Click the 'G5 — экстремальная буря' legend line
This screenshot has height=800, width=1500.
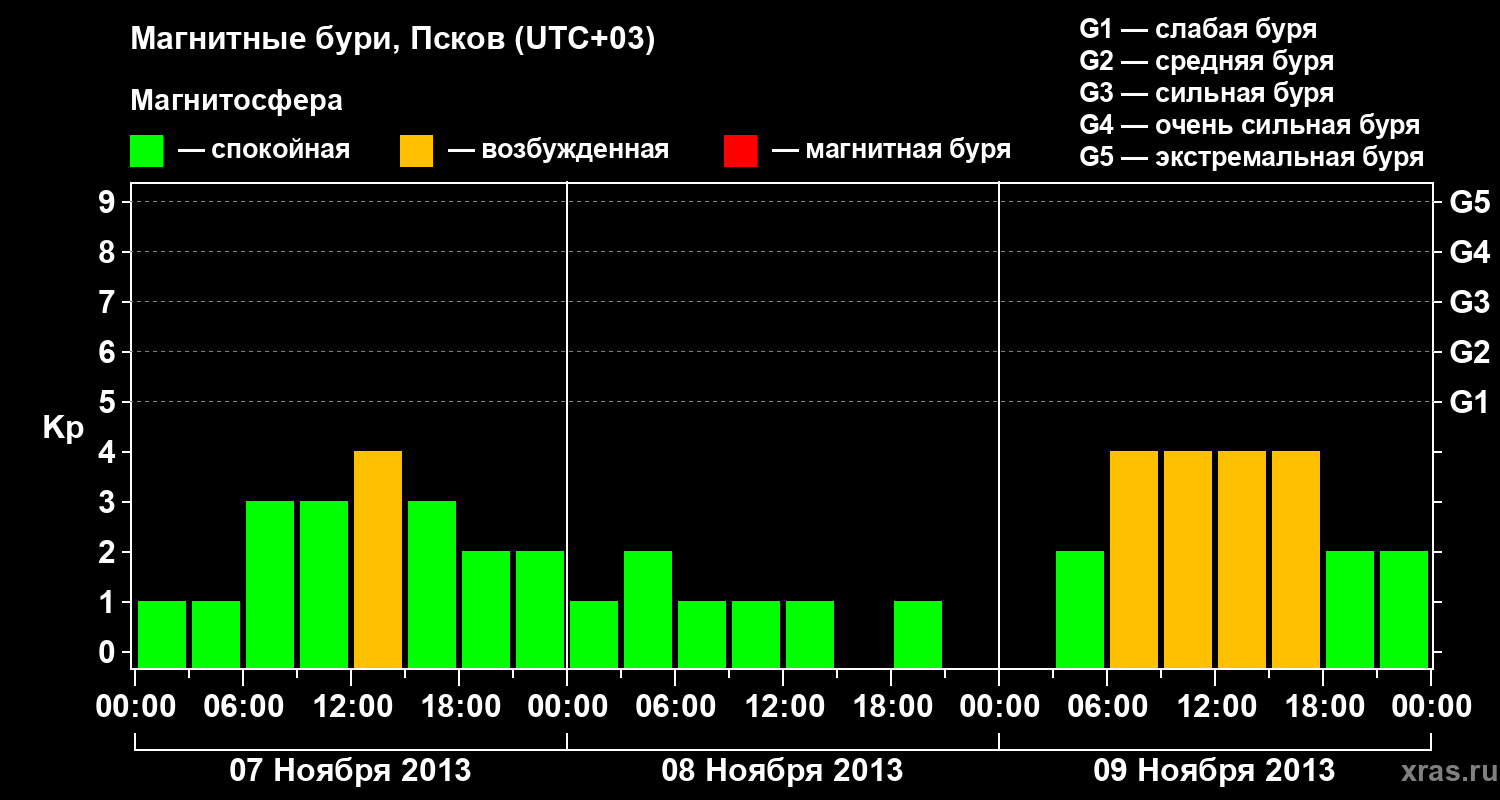1252,157
